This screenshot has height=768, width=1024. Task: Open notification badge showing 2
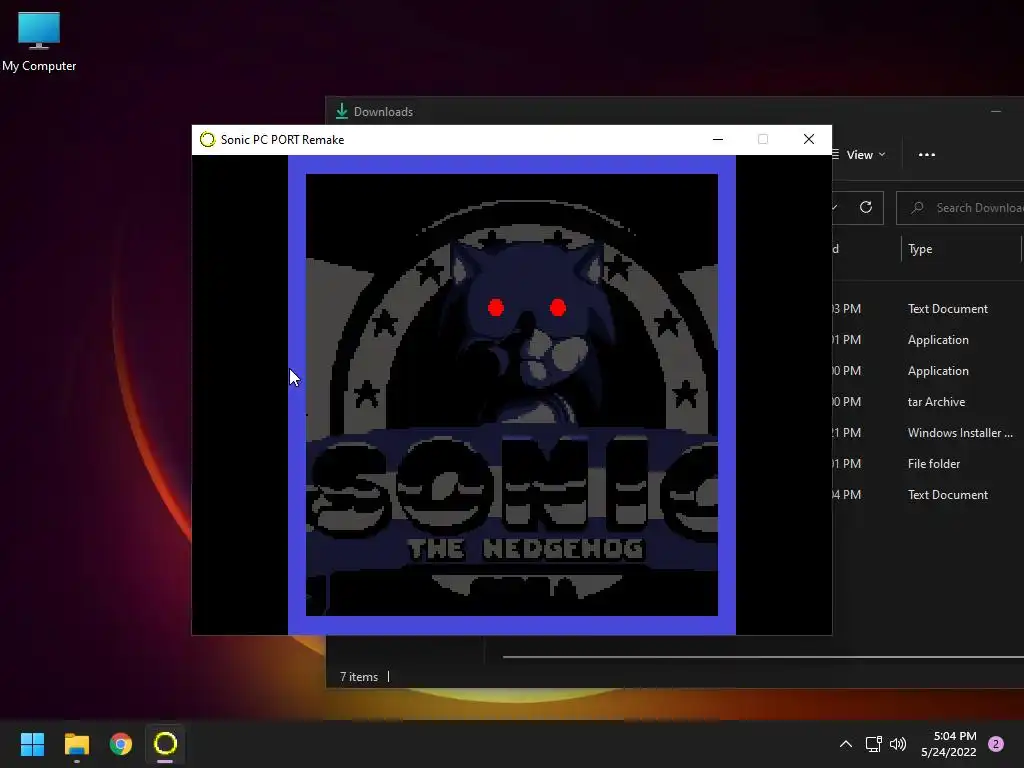pyautogui.click(x=996, y=744)
